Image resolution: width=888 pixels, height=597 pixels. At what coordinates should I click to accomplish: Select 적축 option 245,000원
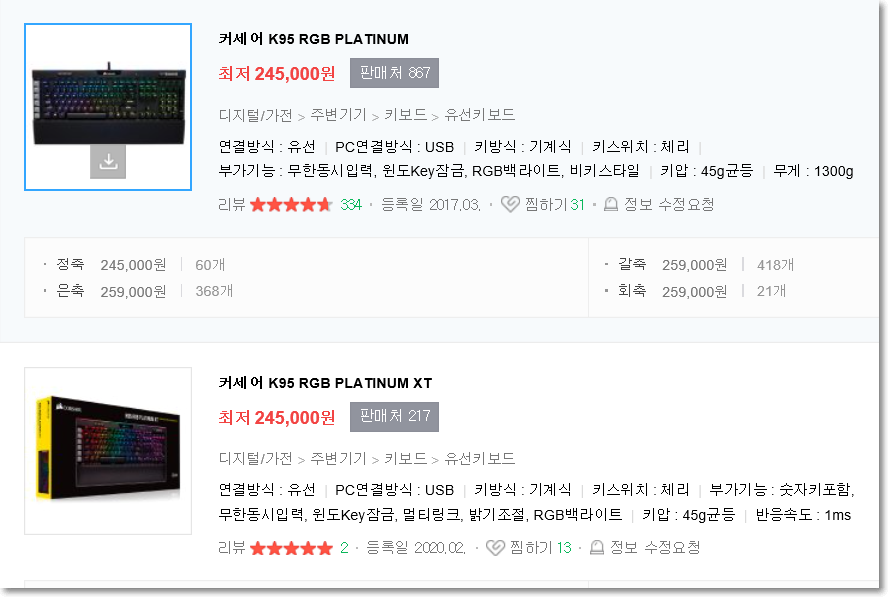pyautogui.click(x=111, y=265)
